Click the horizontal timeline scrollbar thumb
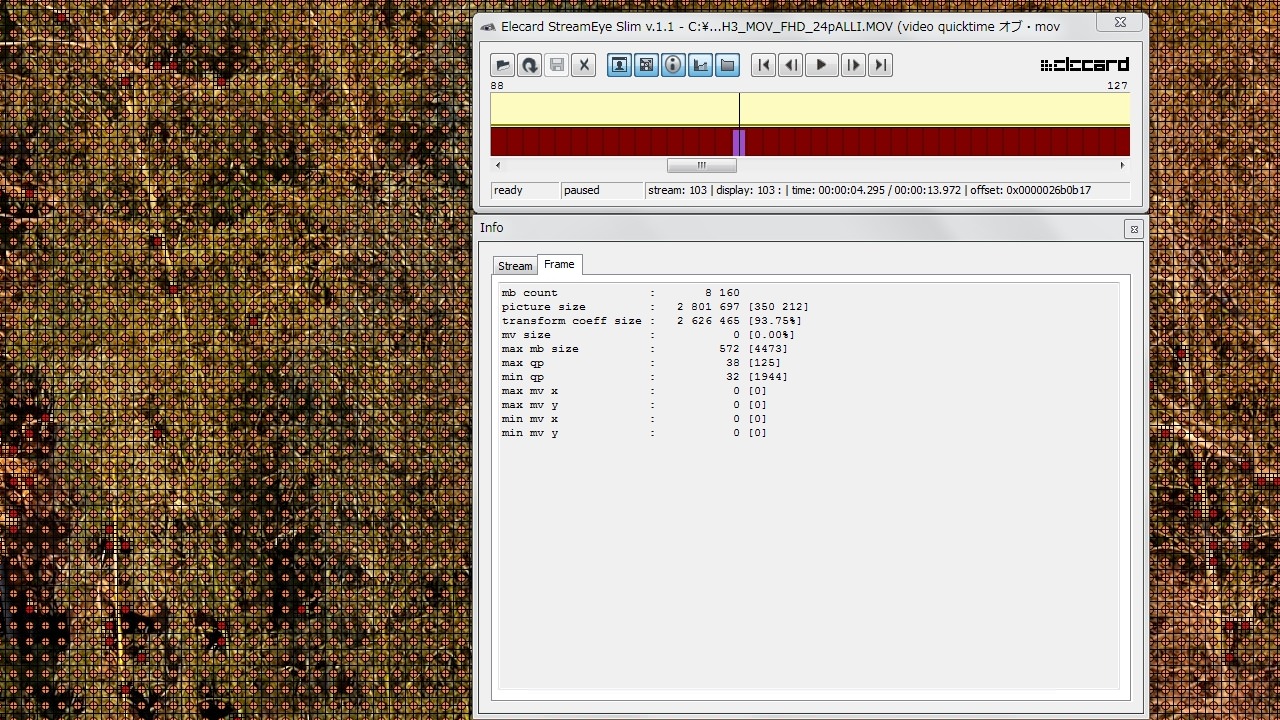This screenshot has width=1280, height=720. [x=701, y=166]
